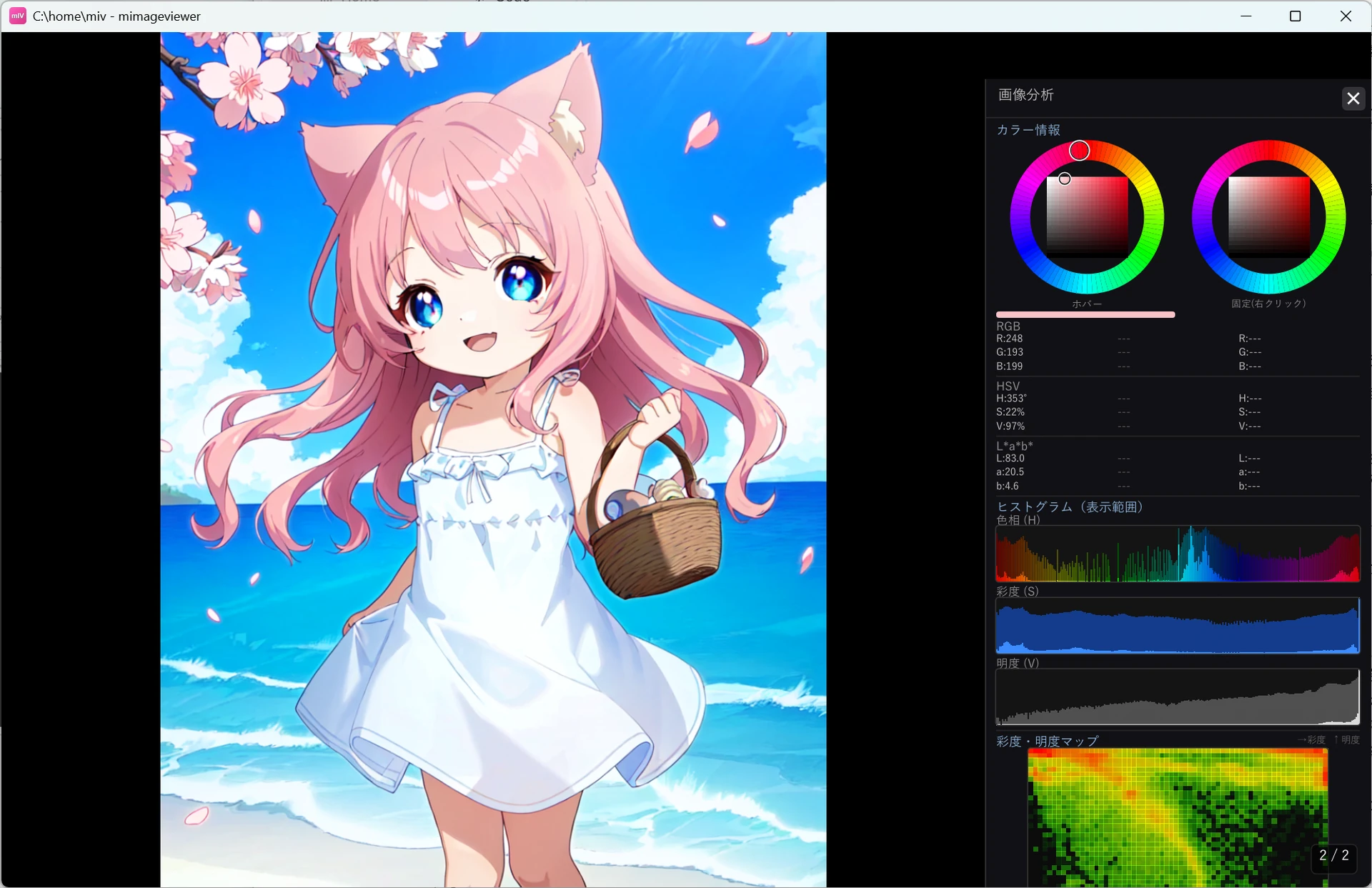Click the L:83.0 value

pos(1010,459)
